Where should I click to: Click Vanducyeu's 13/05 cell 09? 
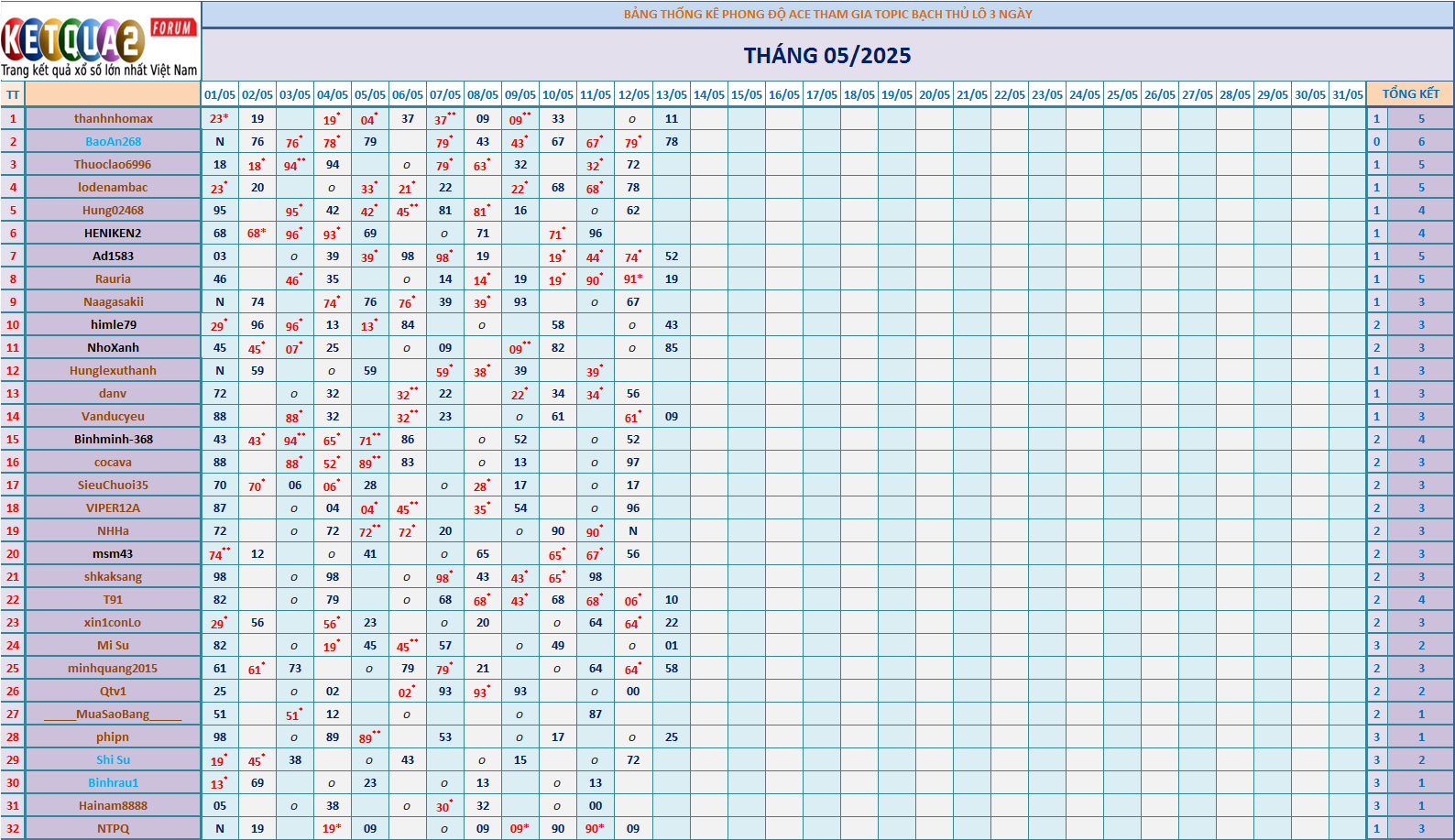pyautogui.click(x=672, y=416)
